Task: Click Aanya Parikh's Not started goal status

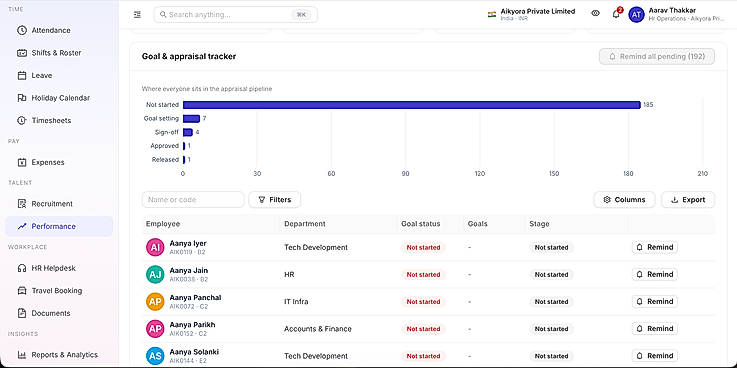Action: (423, 329)
